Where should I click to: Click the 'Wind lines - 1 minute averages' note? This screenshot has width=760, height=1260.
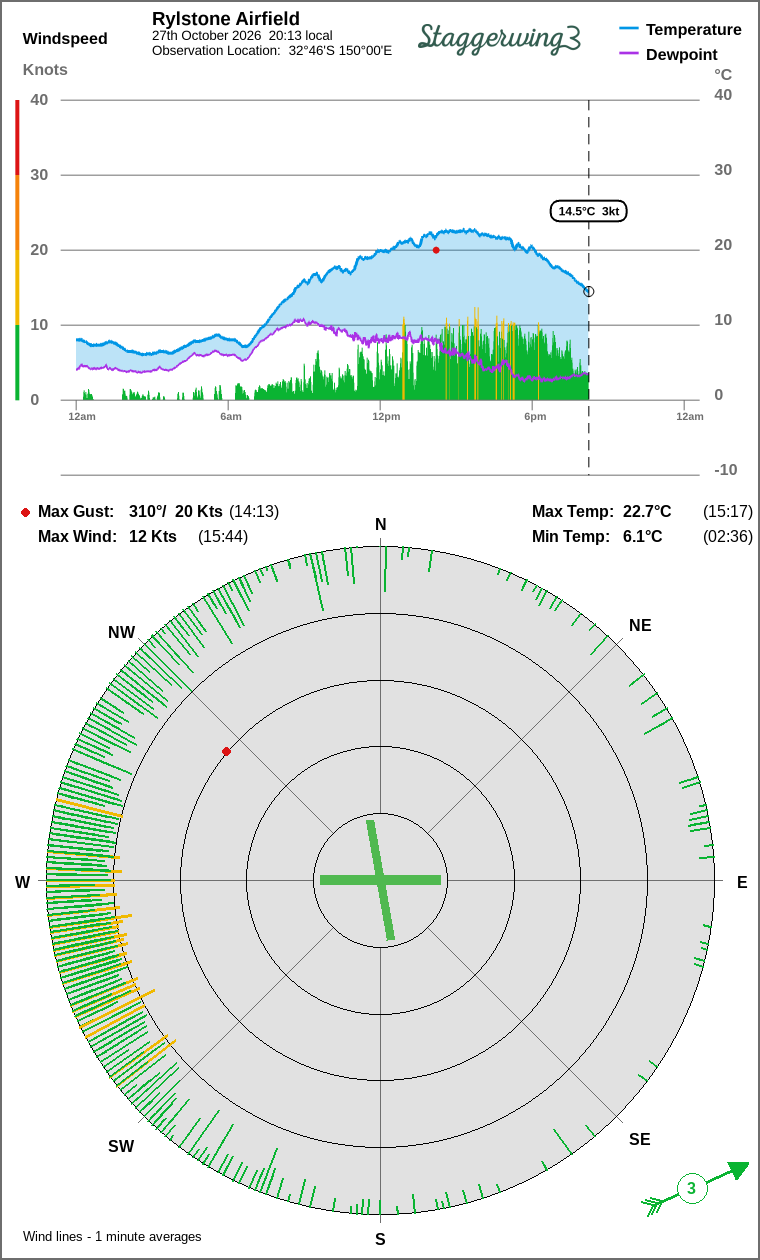pyautogui.click(x=112, y=1236)
